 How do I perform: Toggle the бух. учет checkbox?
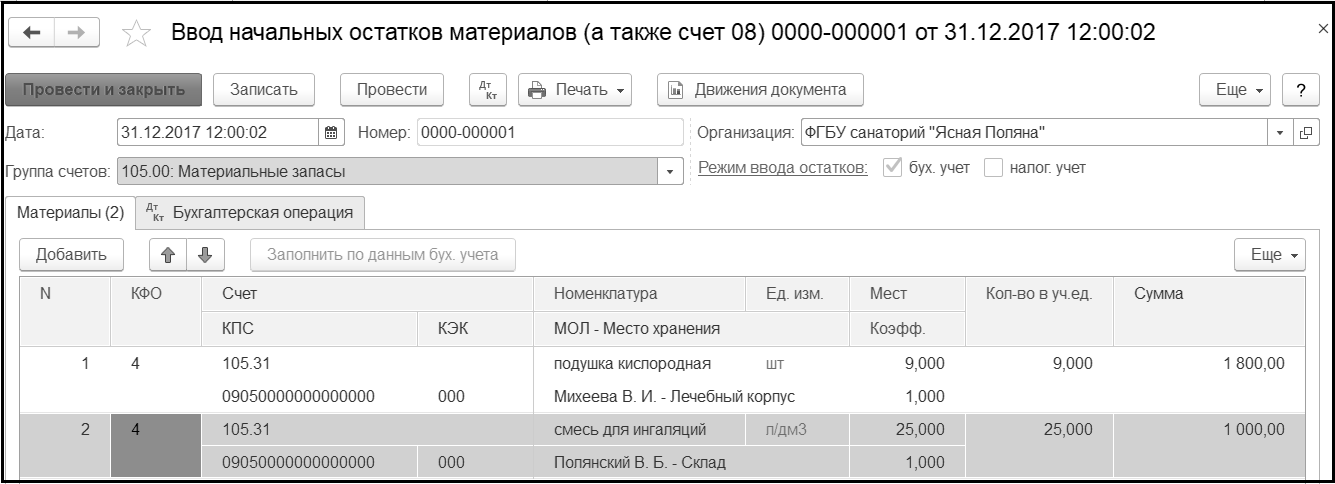coord(893,168)
